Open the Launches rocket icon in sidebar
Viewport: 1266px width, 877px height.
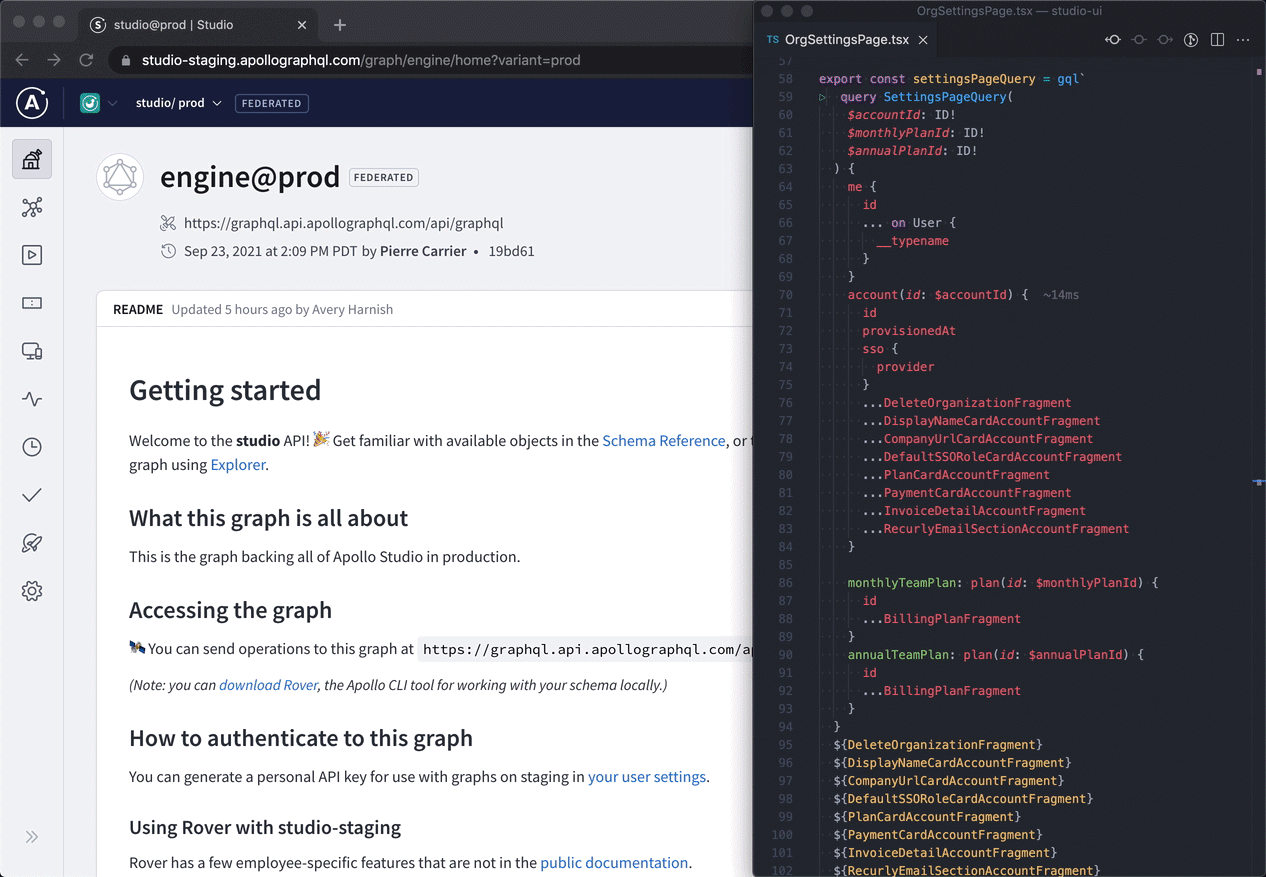click(32, 543)
